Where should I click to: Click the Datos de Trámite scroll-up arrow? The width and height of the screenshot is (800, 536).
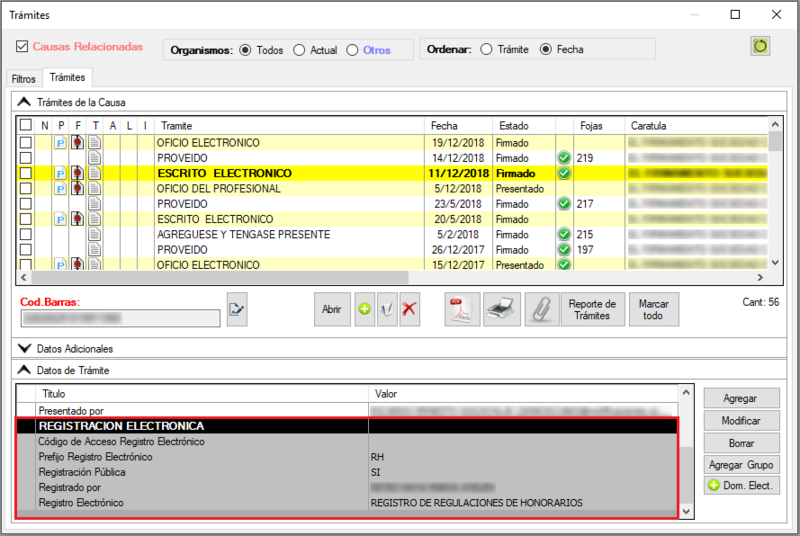(686, 393)
